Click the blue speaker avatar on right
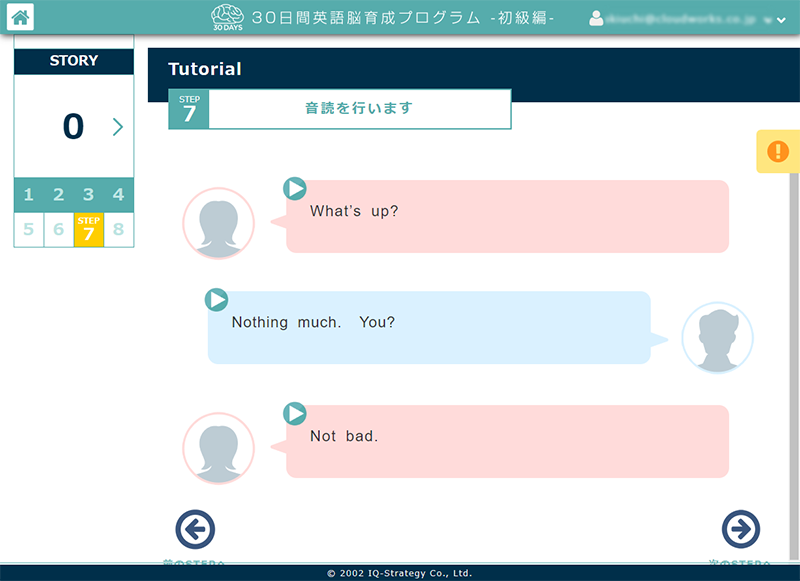The height and width of the screenshot is (581, 800). pos(717,337)
